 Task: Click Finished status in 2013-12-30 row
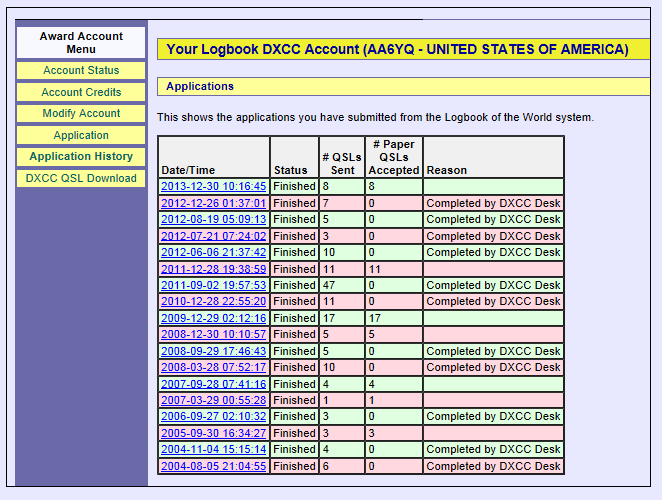pyautogui.click(x=295, y=186)
